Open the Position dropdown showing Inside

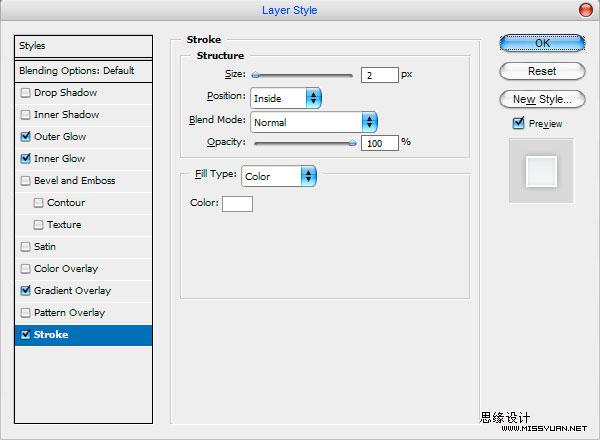tap(286, 98)
